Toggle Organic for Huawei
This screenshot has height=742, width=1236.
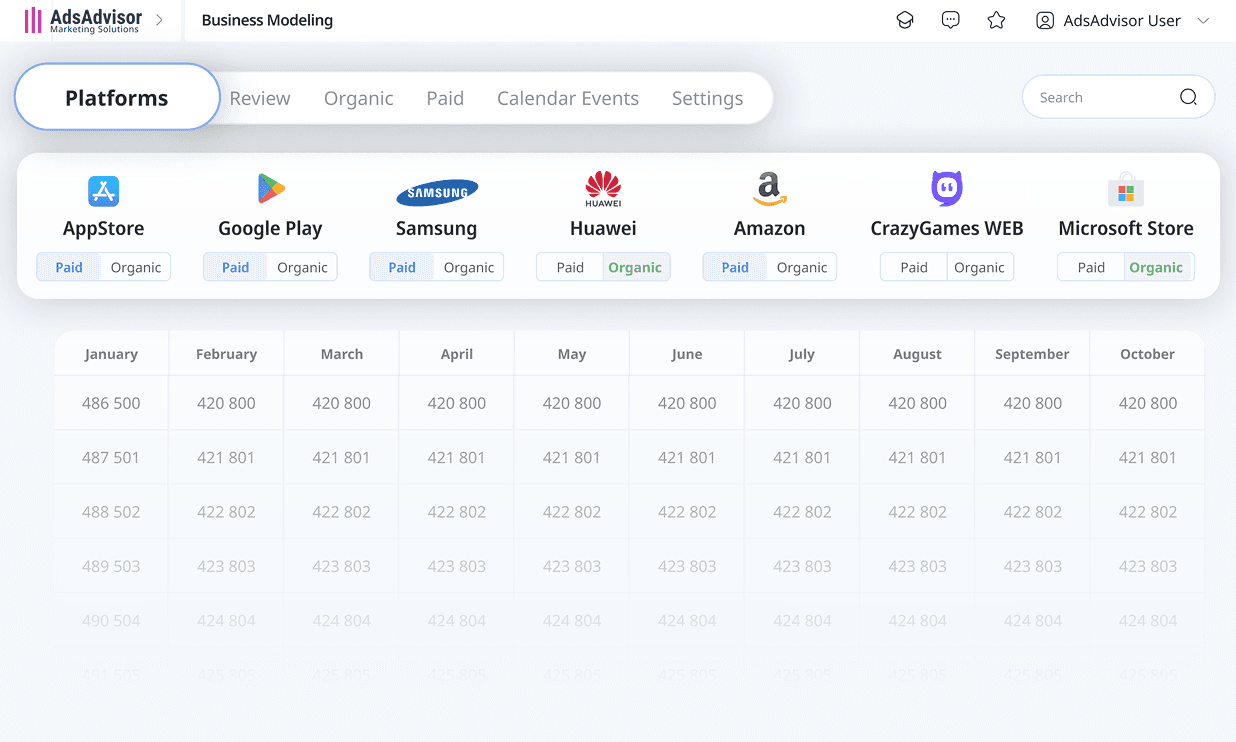tap(635, 267)
